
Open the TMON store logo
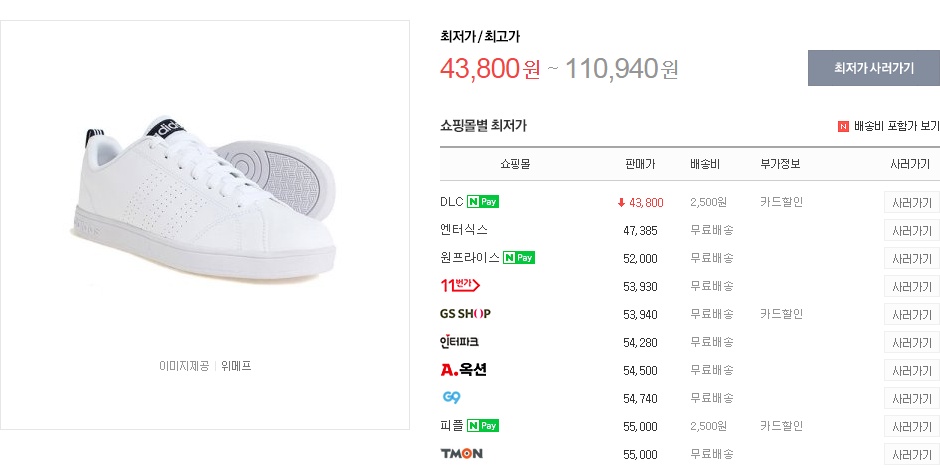coord(461,454)
